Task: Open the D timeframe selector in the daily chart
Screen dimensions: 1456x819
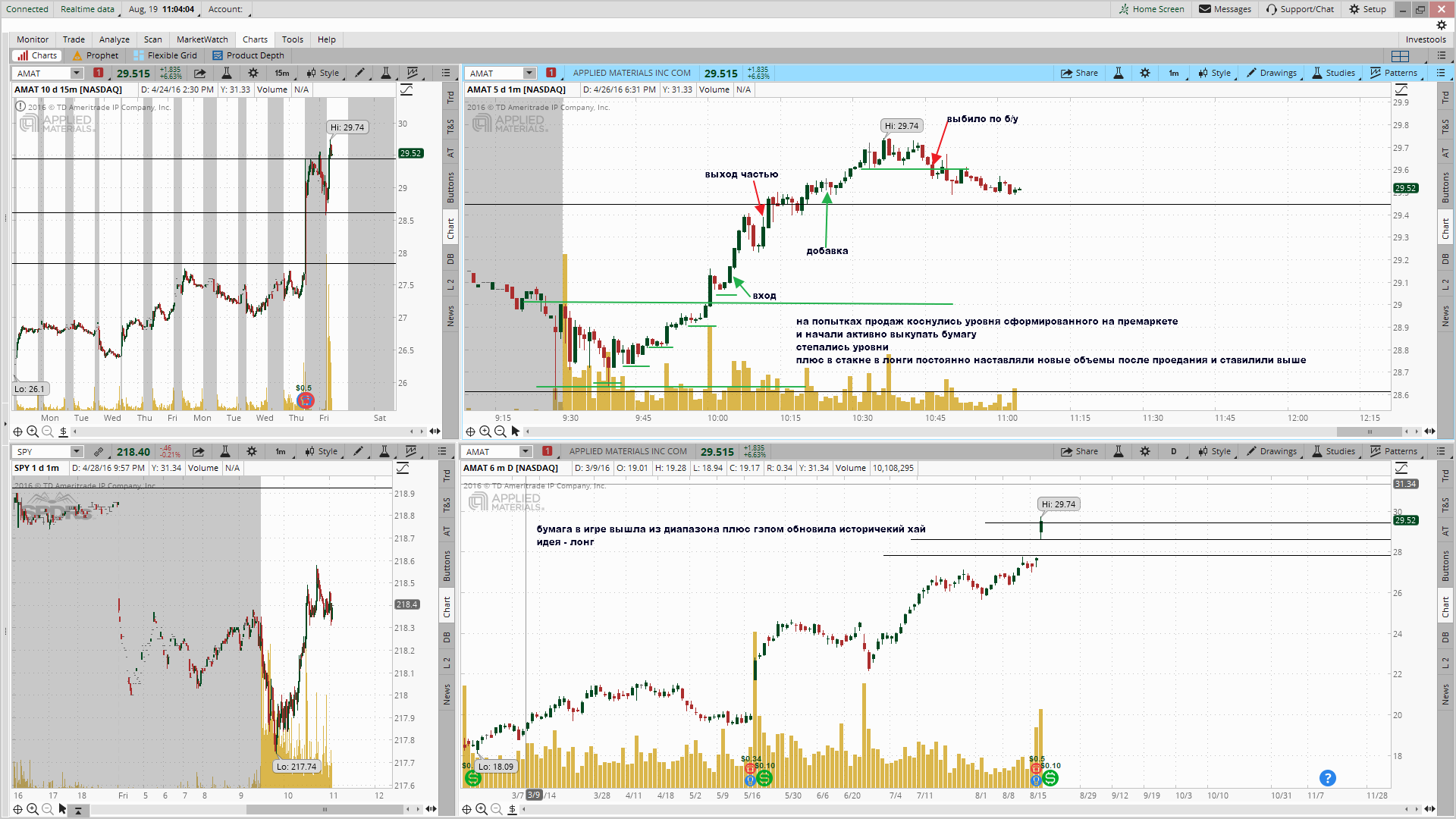Action: (x=1174, y=451)
